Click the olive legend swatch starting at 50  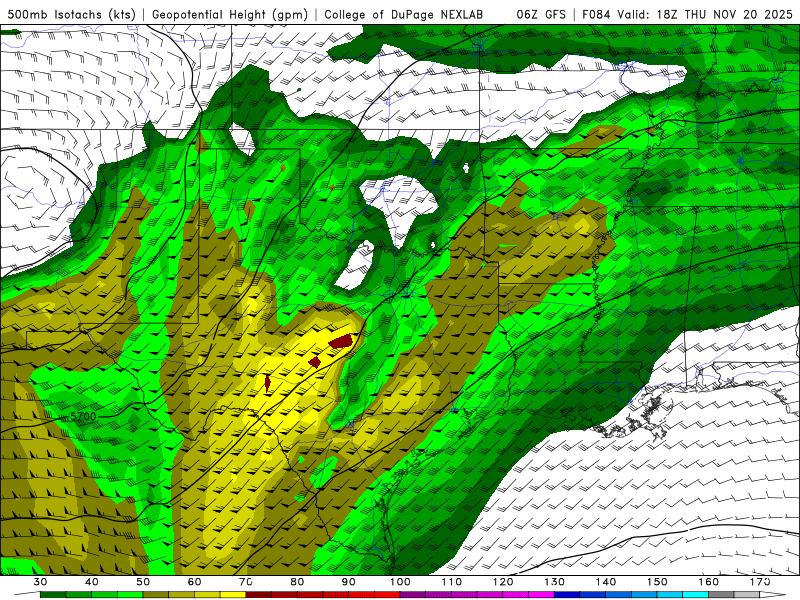point(156,595)
